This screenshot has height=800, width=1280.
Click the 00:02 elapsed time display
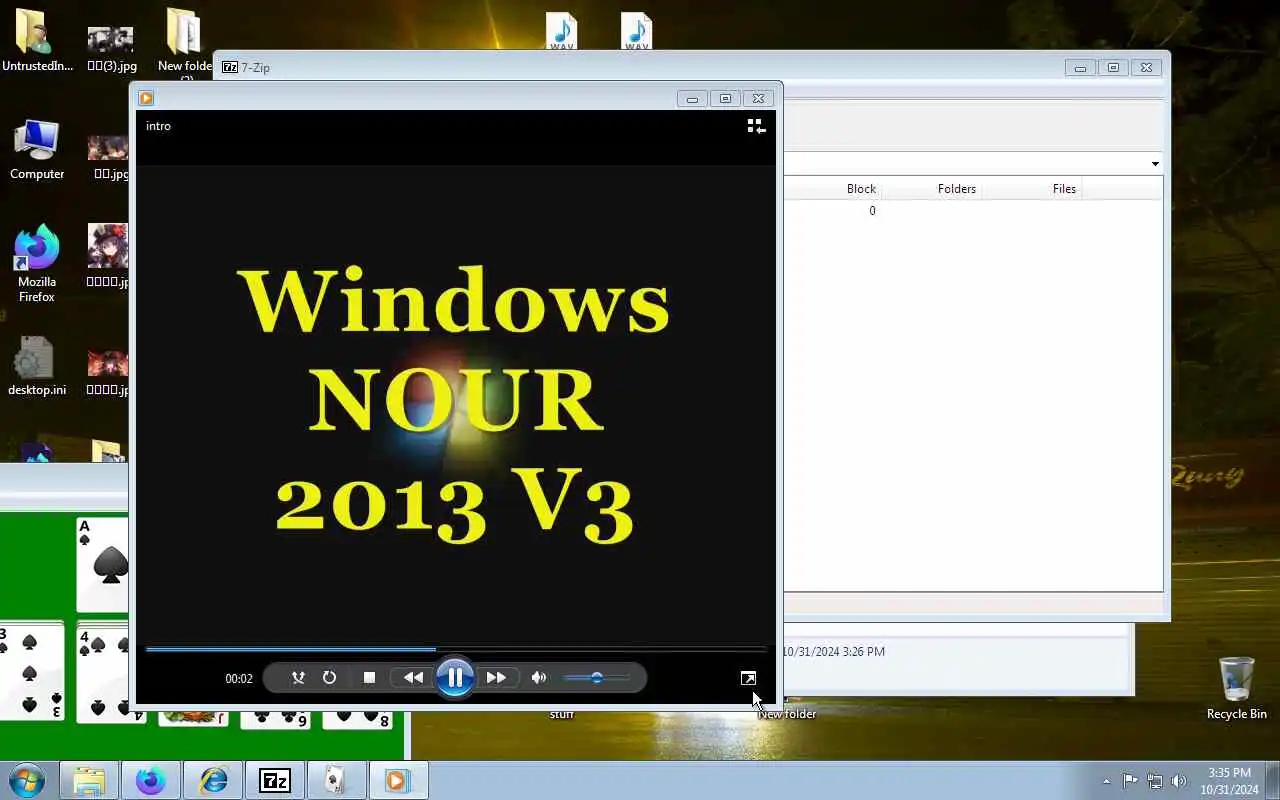239,679
